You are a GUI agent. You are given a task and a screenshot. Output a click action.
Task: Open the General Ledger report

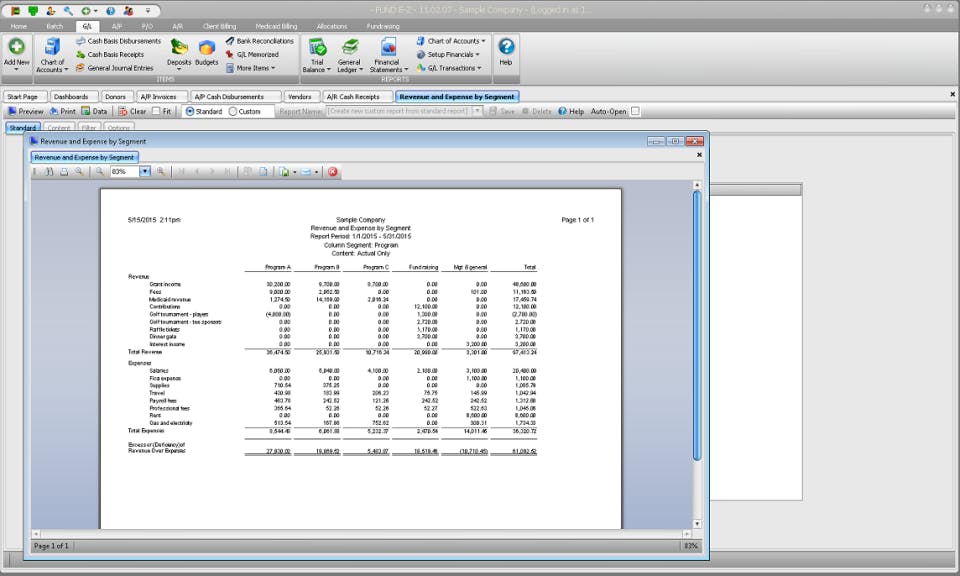[350, 55]
